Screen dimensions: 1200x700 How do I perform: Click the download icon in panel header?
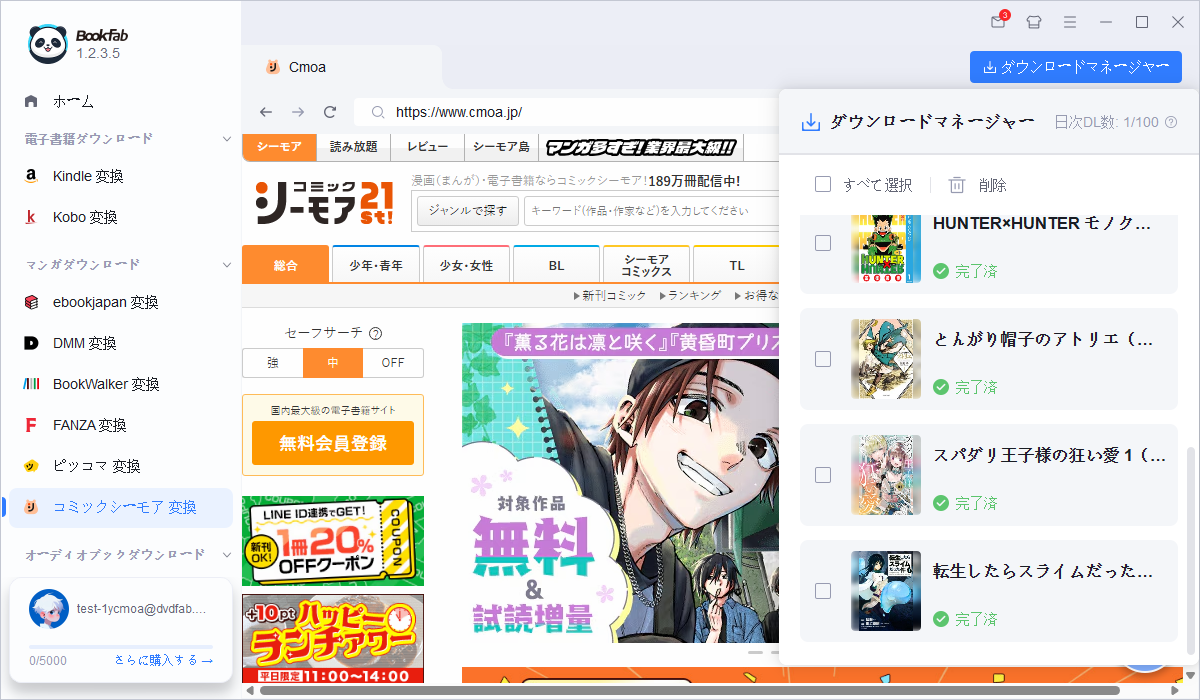811,122
